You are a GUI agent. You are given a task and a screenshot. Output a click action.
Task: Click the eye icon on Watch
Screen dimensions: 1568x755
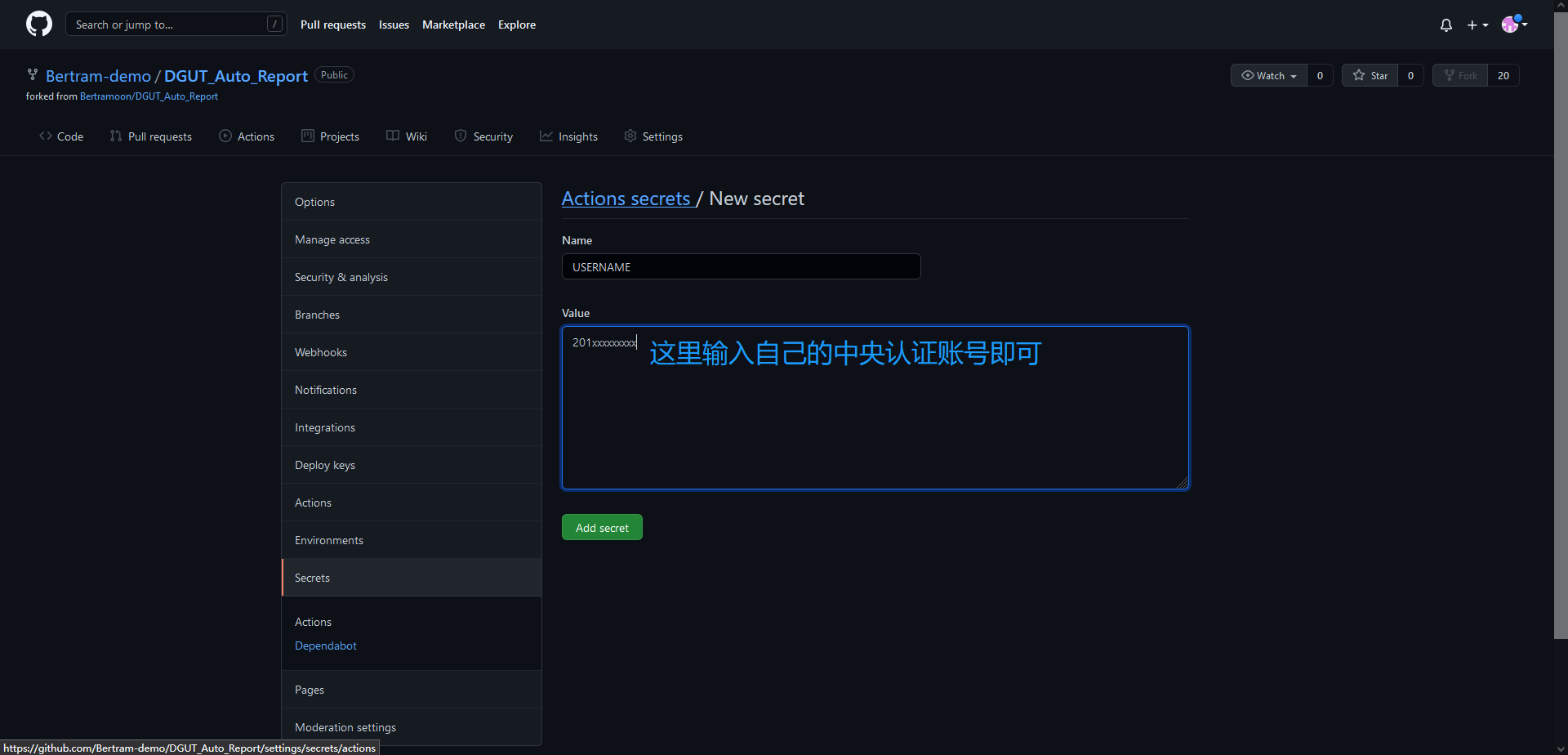[1248, 75]
